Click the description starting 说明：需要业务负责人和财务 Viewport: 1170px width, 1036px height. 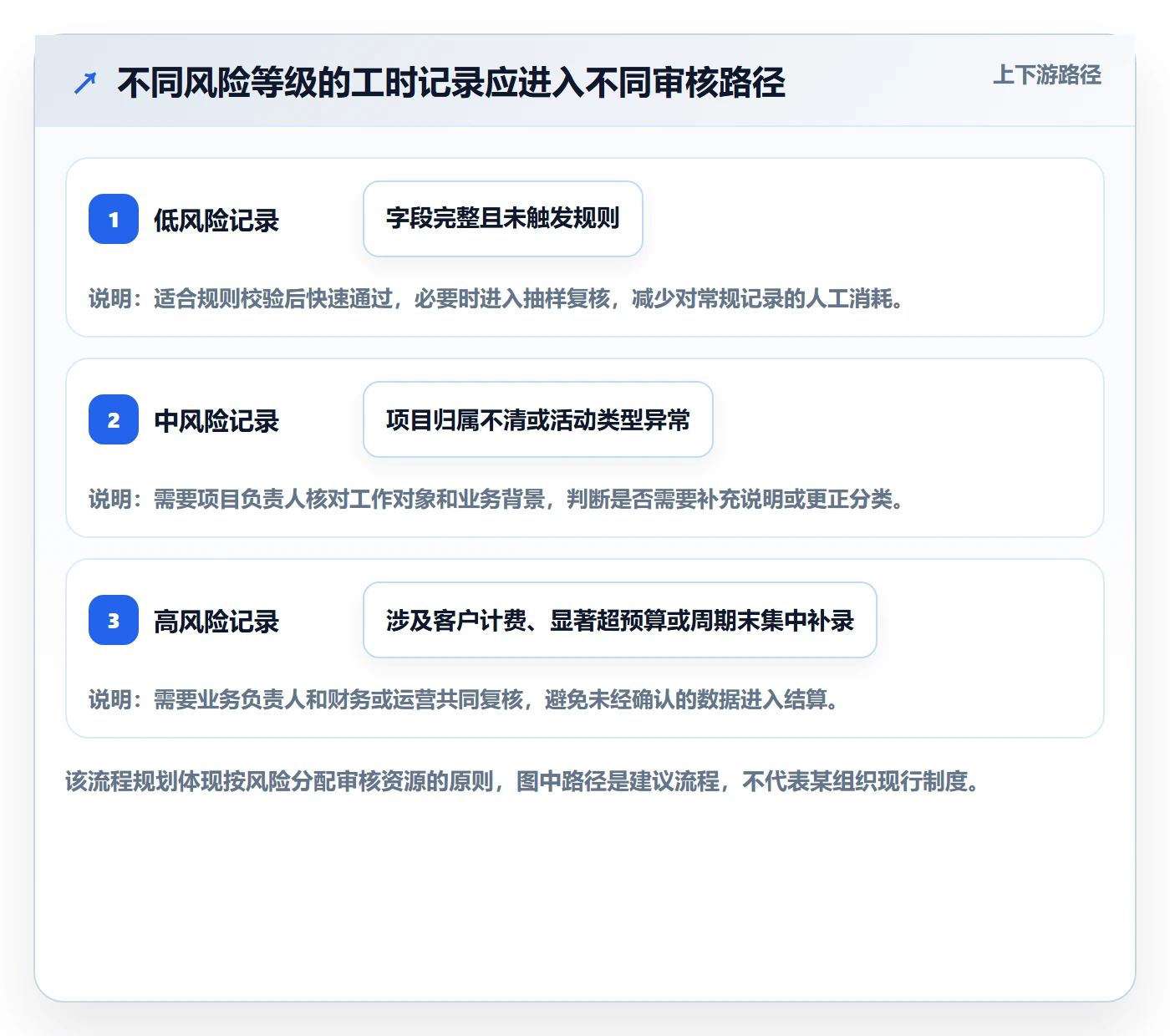pos(465,699)
